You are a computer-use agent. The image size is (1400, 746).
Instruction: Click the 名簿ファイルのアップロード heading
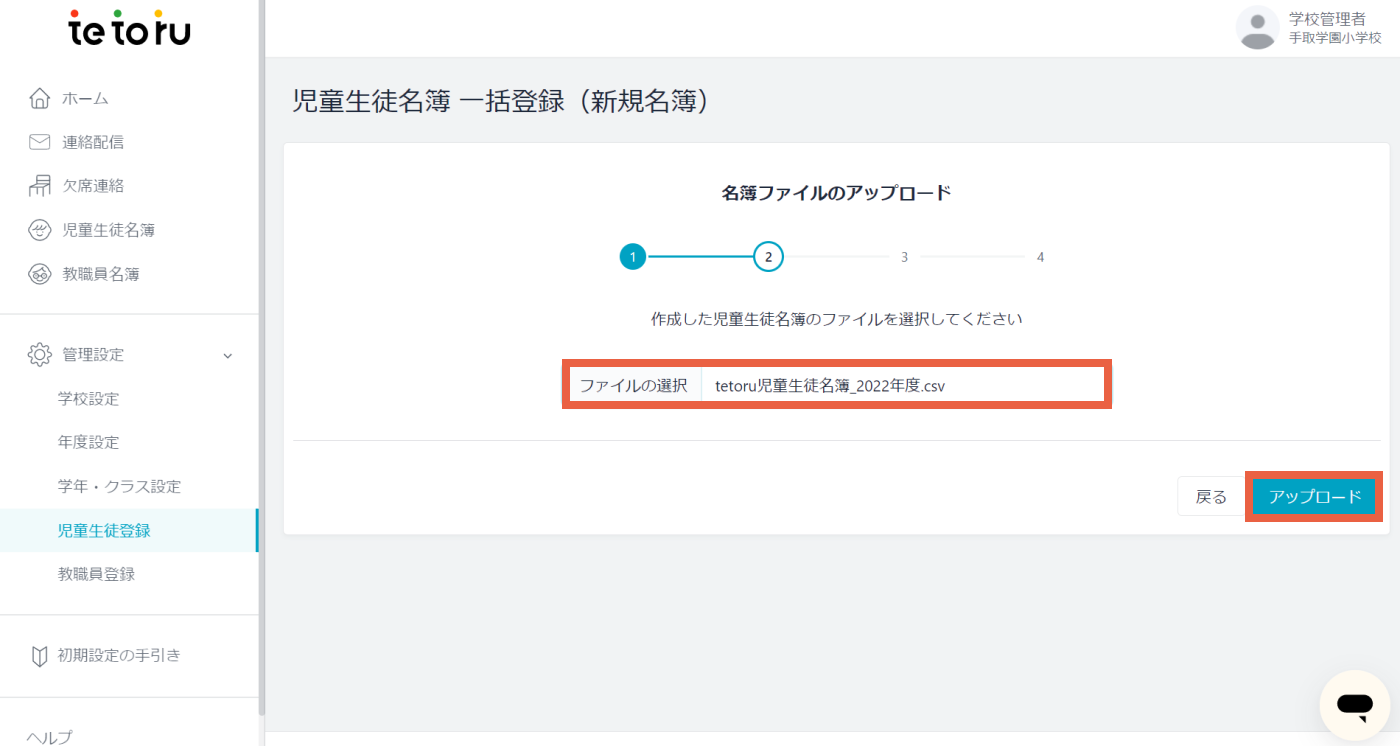pyautogui.click(x=836, y=193)
